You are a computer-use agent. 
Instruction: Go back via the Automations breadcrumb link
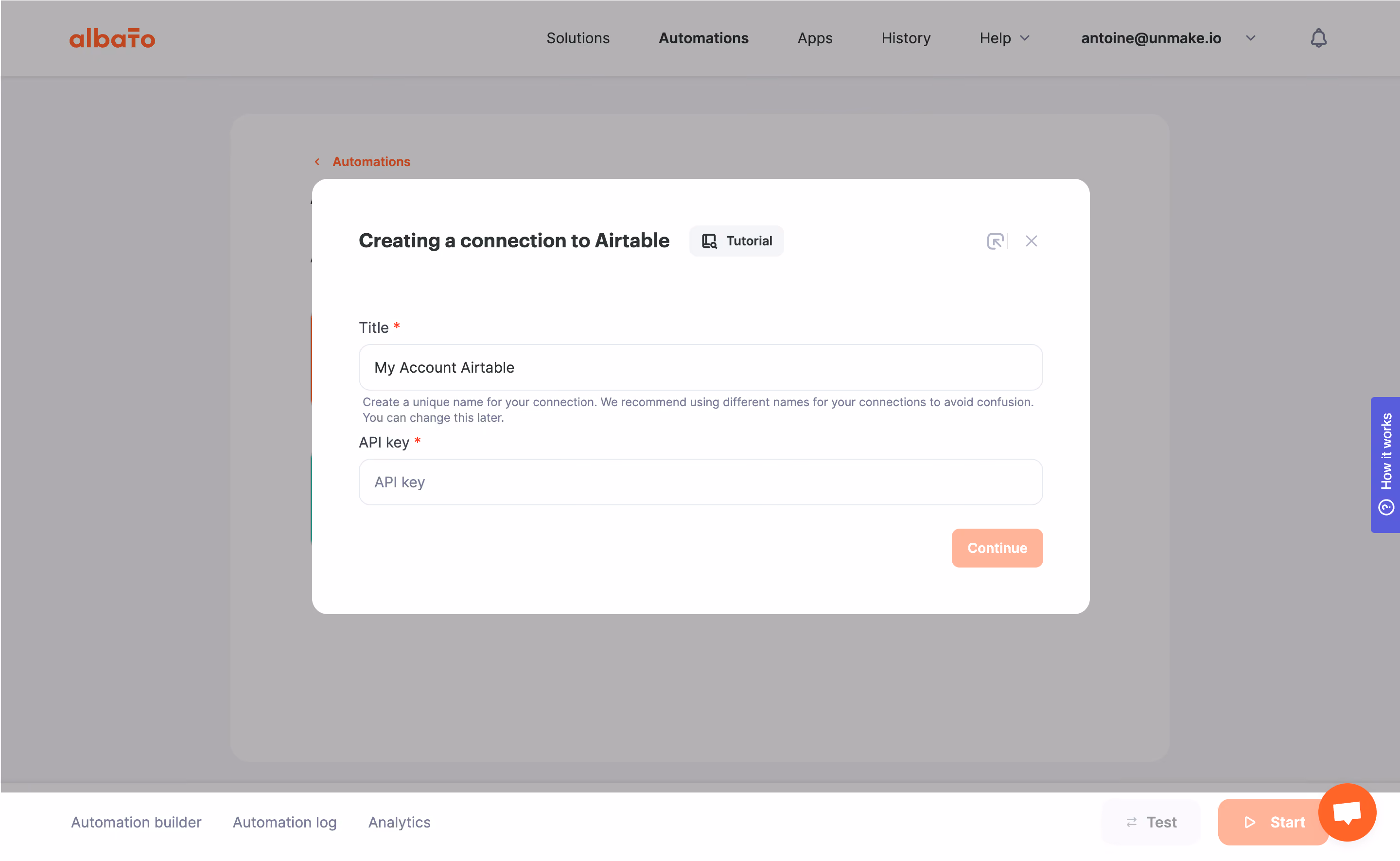pos(362,162)
